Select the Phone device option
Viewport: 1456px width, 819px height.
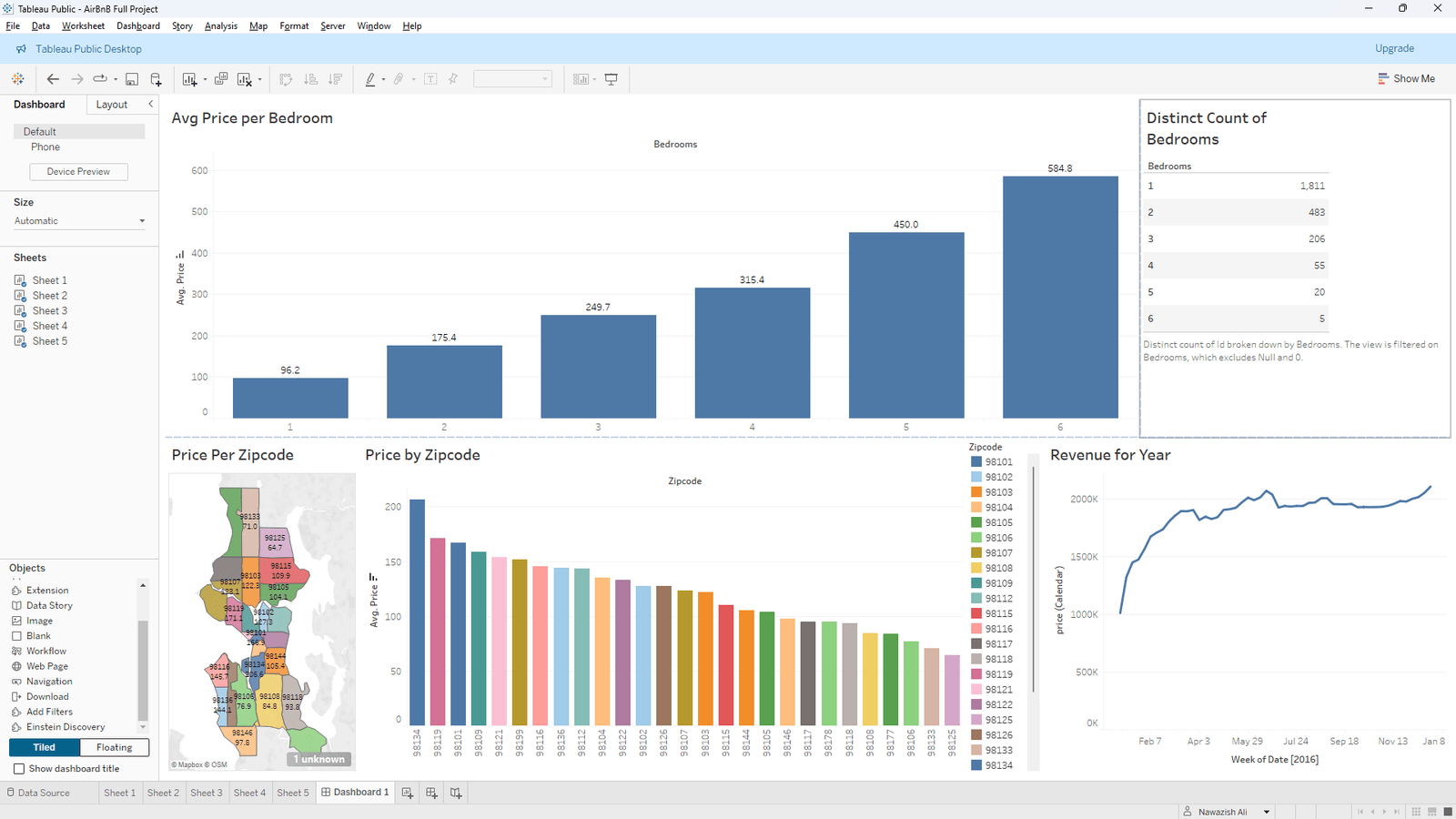pyautogui.click(x=44, y=147)
